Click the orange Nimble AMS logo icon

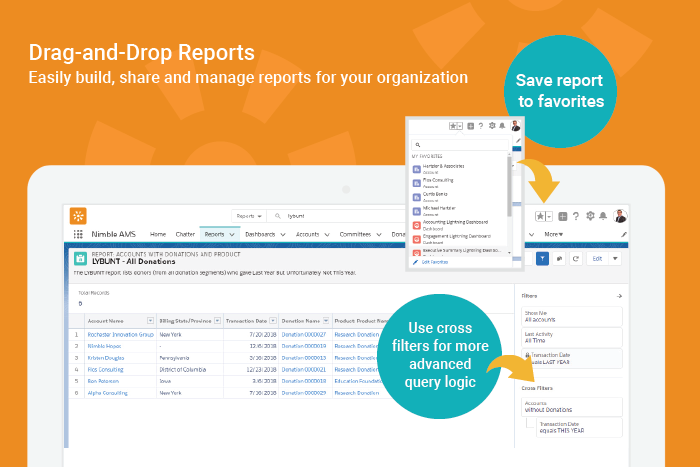pos(78,216)
